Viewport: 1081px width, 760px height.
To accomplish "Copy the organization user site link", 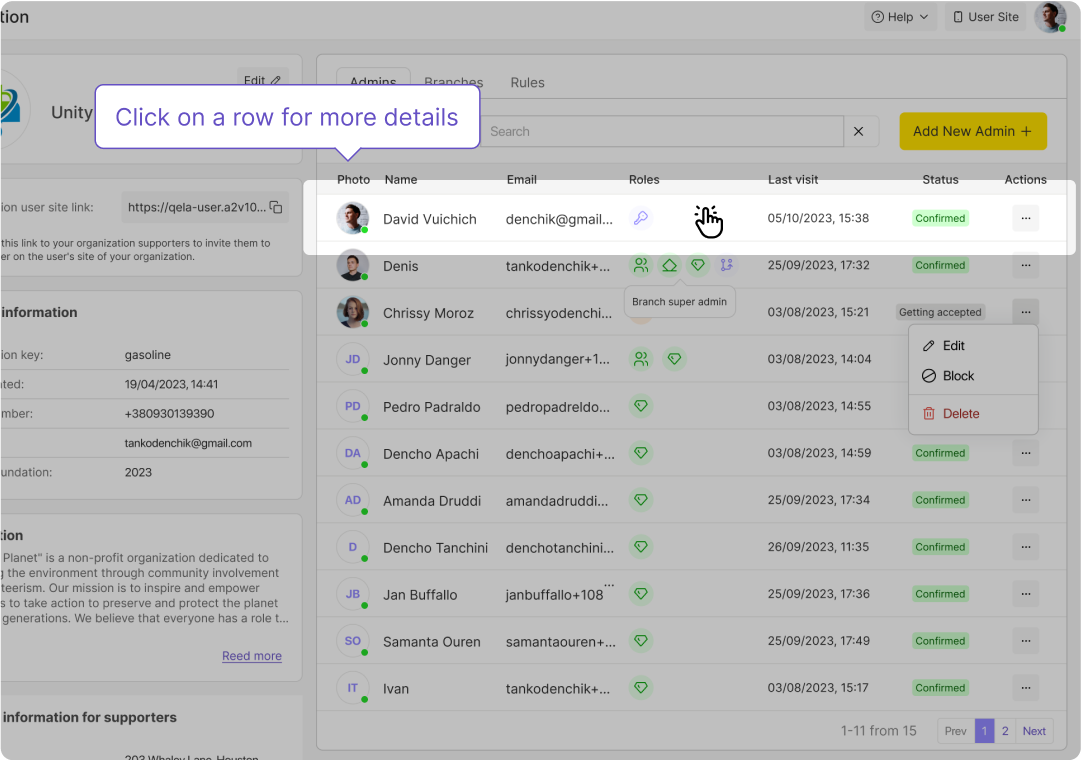I will coord(276,207).
